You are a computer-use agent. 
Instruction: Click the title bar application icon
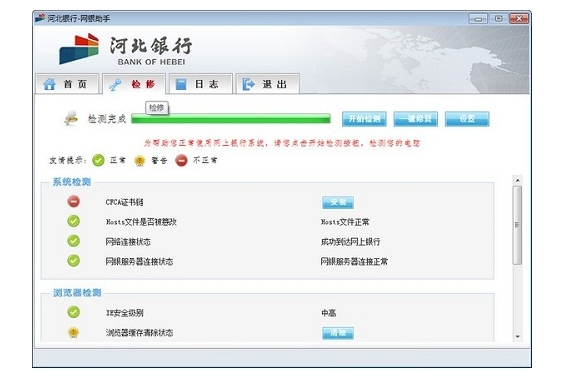coord(40,18)
